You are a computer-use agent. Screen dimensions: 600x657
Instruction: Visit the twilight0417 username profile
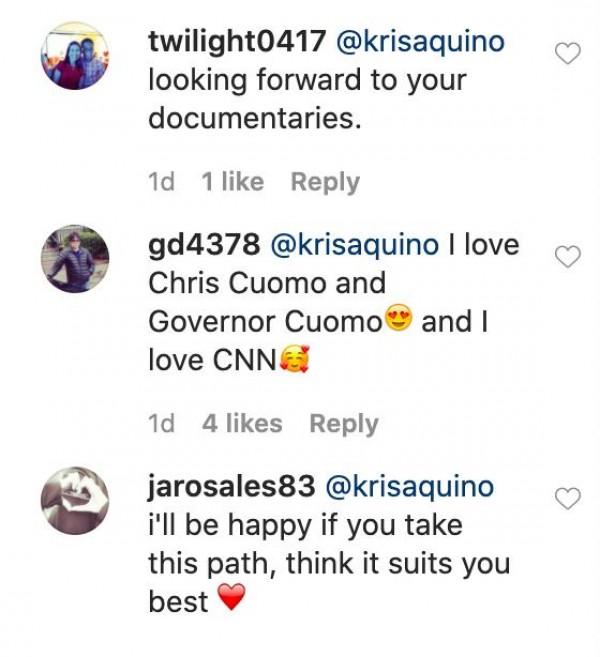237,41
